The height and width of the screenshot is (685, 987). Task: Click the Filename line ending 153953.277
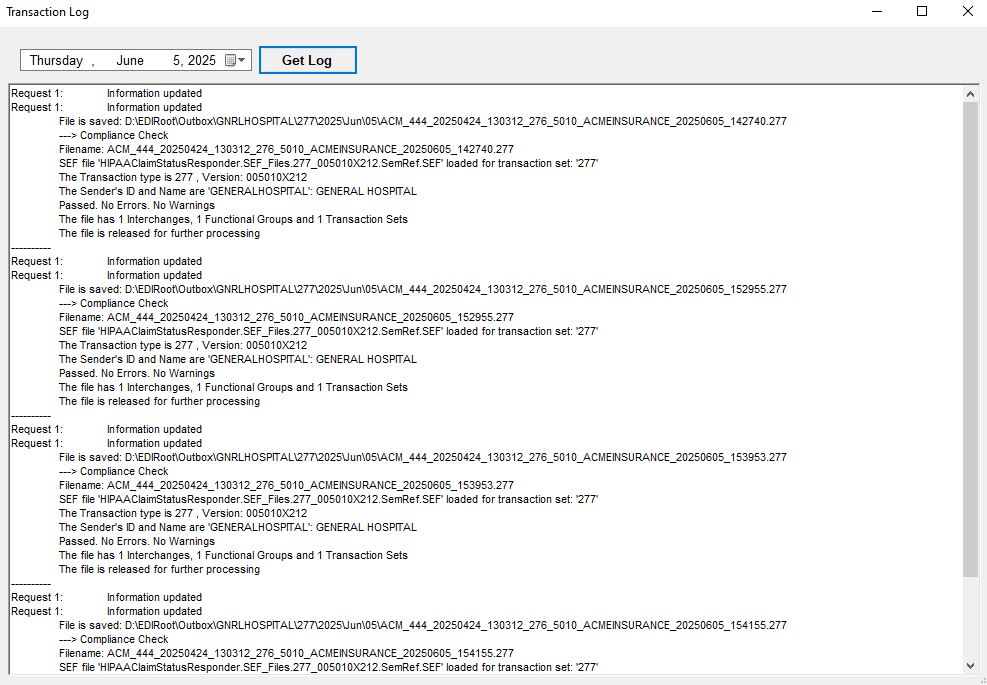coord(286,485)
